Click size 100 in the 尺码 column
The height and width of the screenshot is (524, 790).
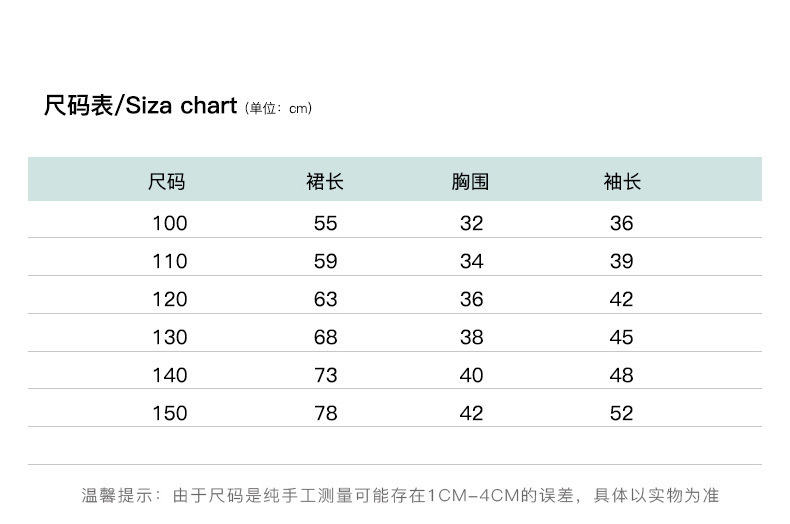click(x=170, y=223)
